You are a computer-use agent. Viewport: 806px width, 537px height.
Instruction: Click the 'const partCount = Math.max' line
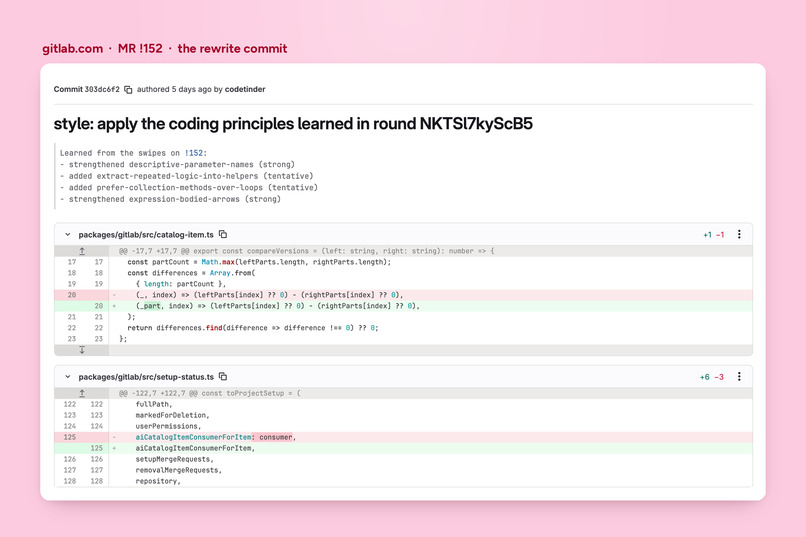coord(259,262)
